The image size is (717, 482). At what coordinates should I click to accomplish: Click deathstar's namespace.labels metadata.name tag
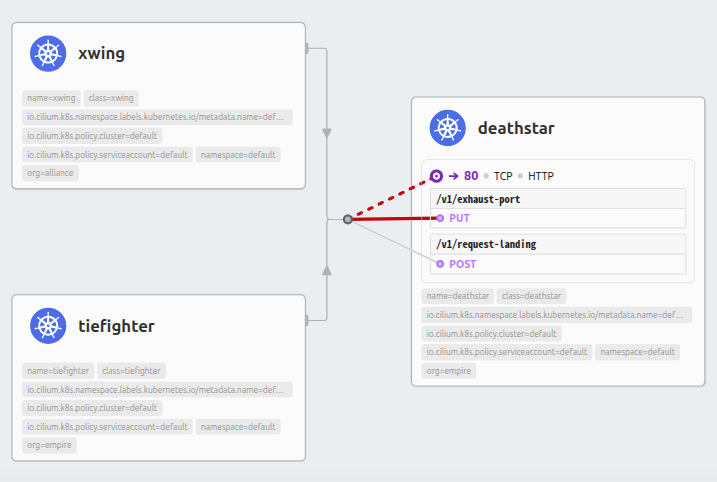click(556, 315)
